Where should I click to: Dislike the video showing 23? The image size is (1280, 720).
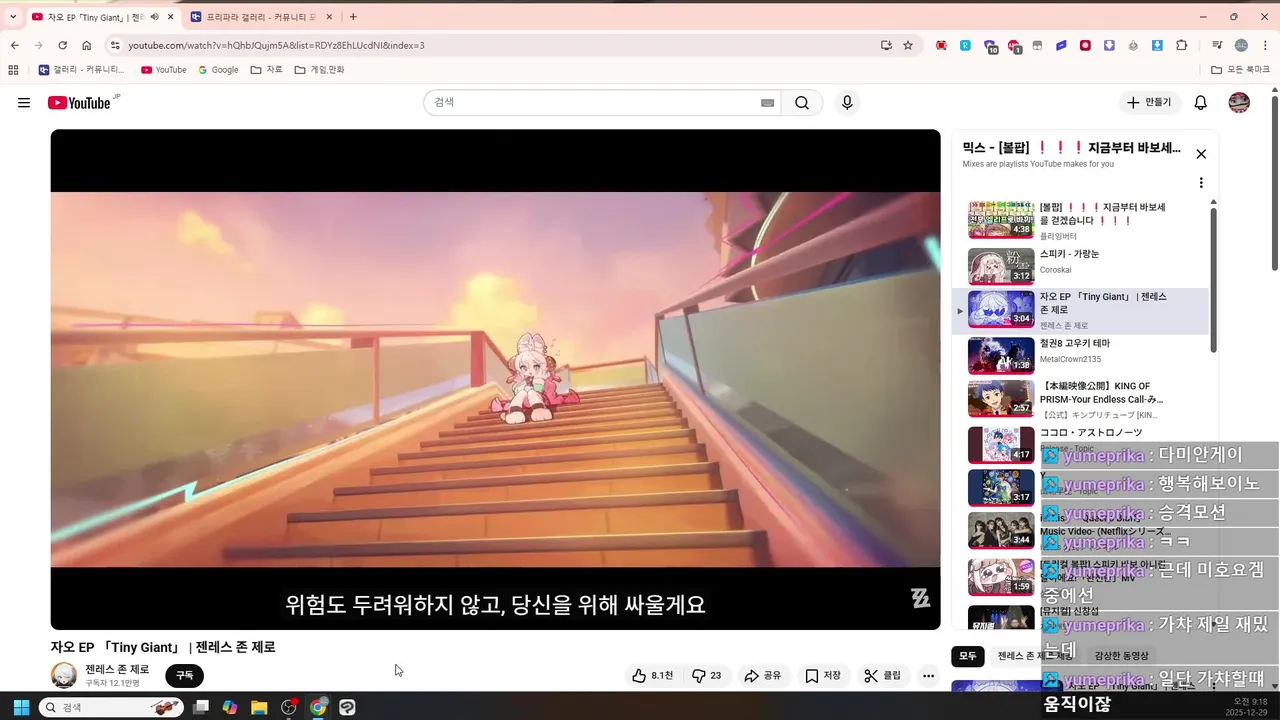(x=707, y=676)
